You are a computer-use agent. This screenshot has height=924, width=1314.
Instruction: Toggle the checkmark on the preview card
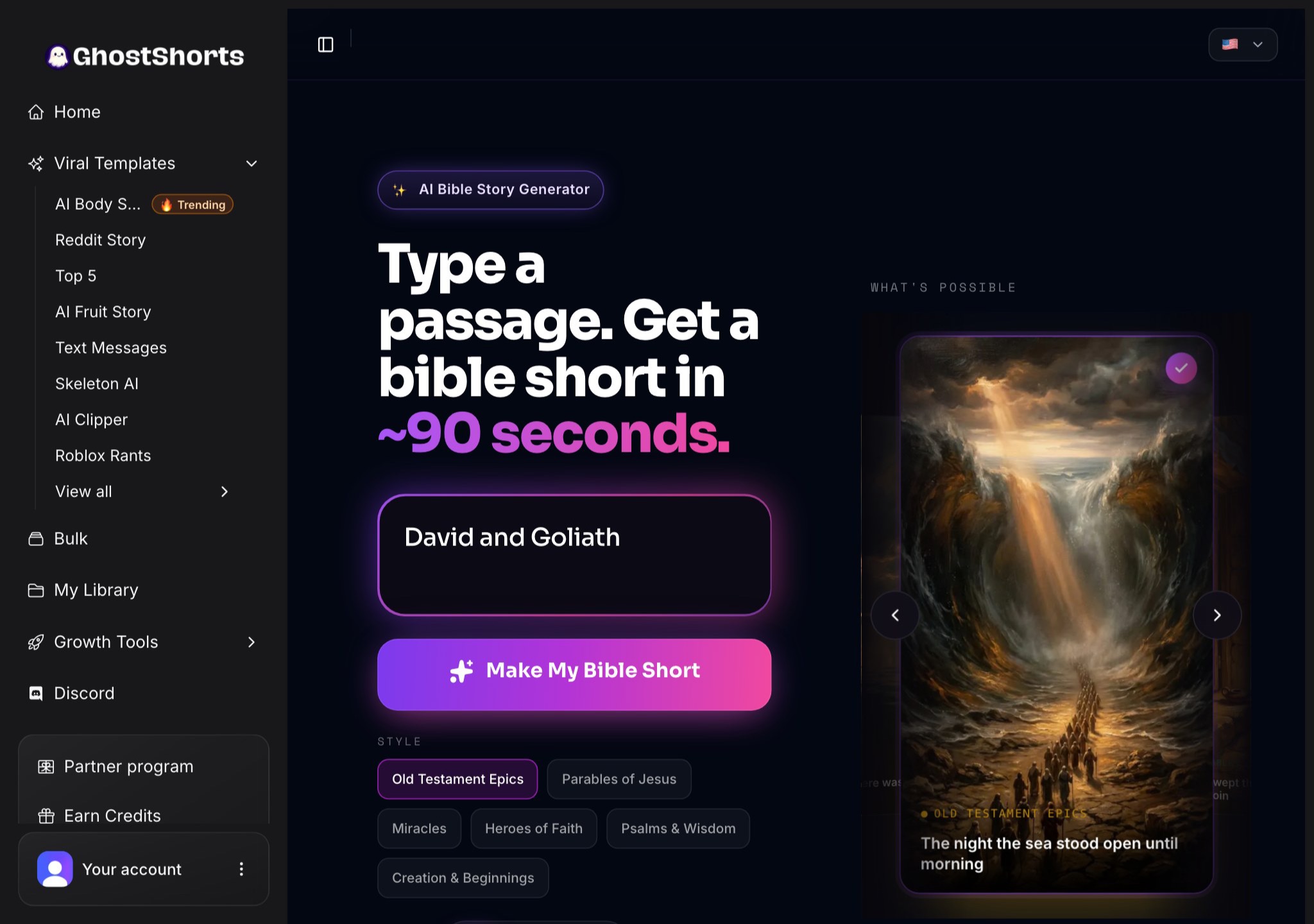[x=1181, y=368]
